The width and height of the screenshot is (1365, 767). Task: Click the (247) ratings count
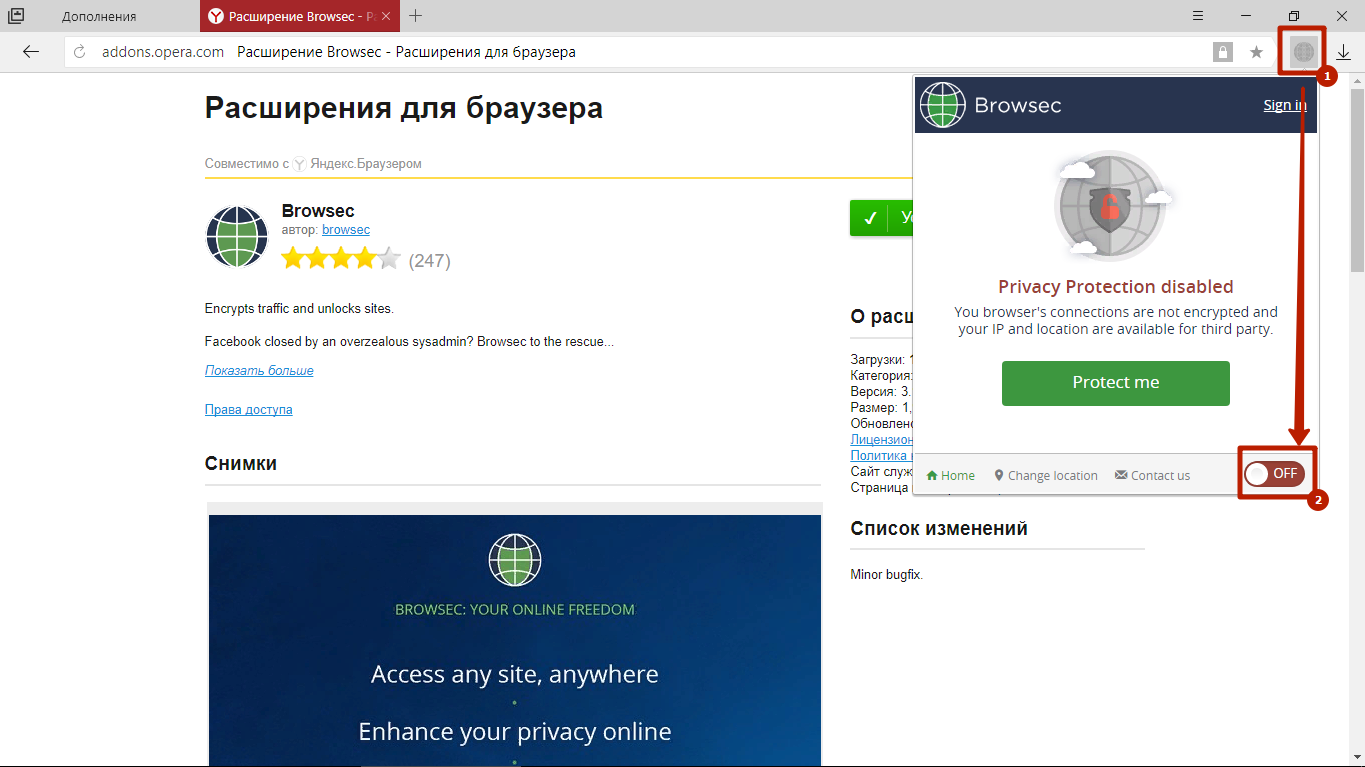tap(430, 261)
